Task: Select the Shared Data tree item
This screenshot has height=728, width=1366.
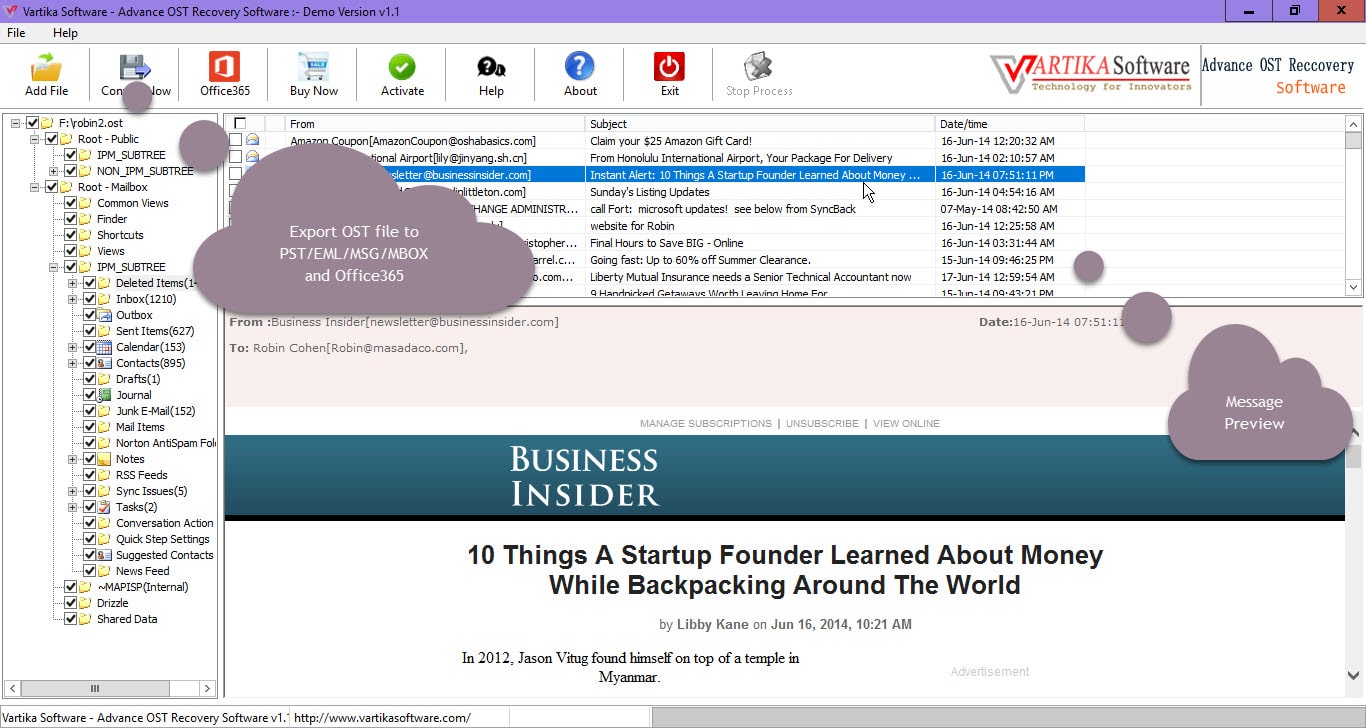Action: [x=127, y=619]
